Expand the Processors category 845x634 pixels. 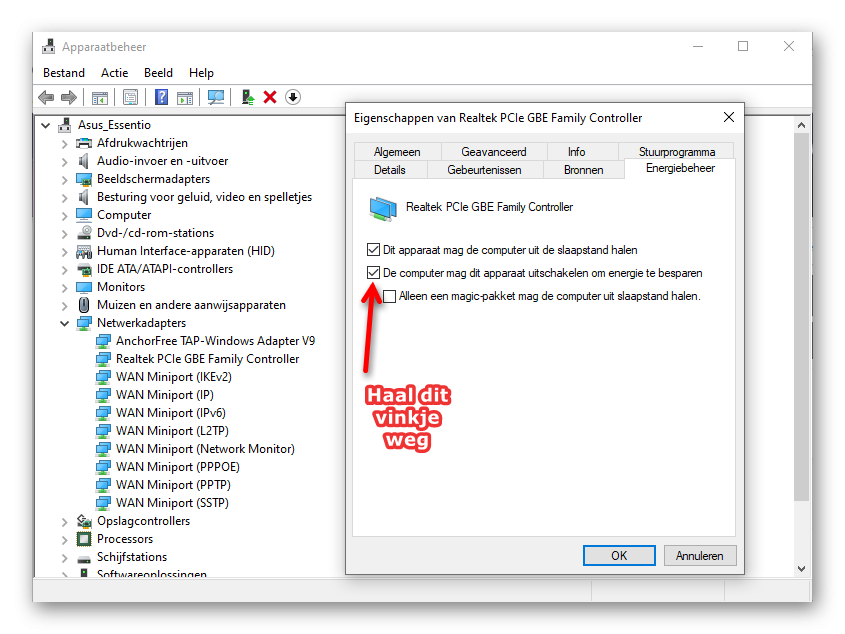65,540
